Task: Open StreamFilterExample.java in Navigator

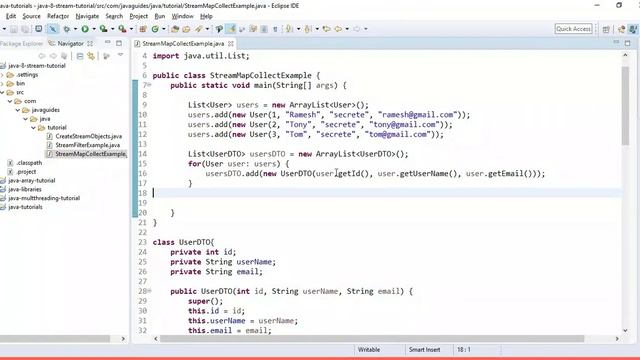Action: point(88,145)
